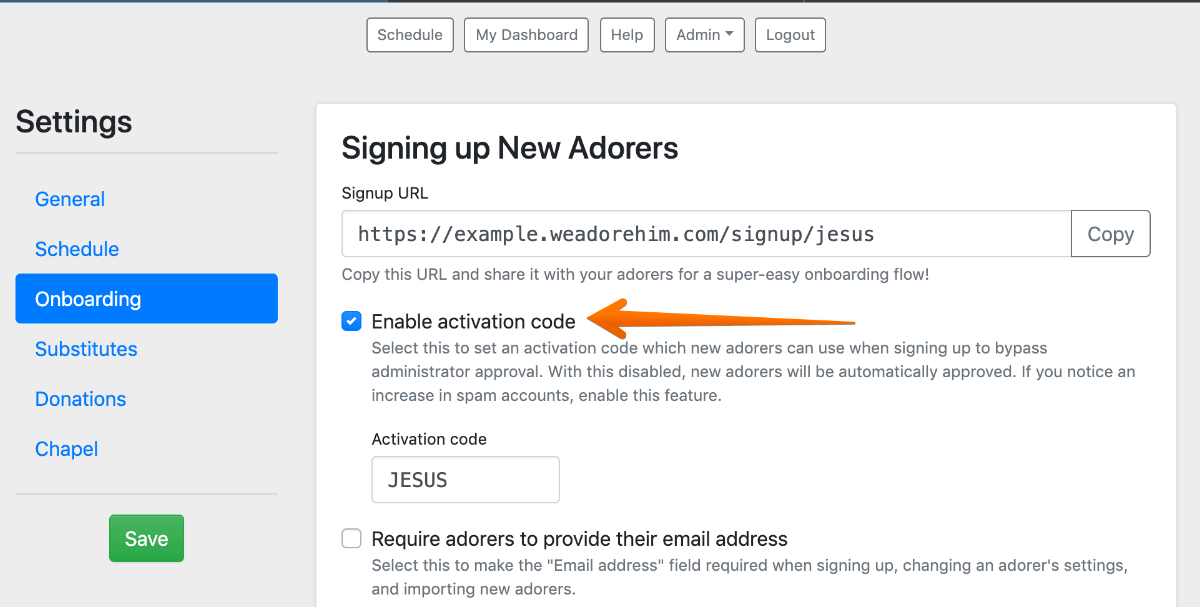Open the Admin dropdown menu

(704, 35)
